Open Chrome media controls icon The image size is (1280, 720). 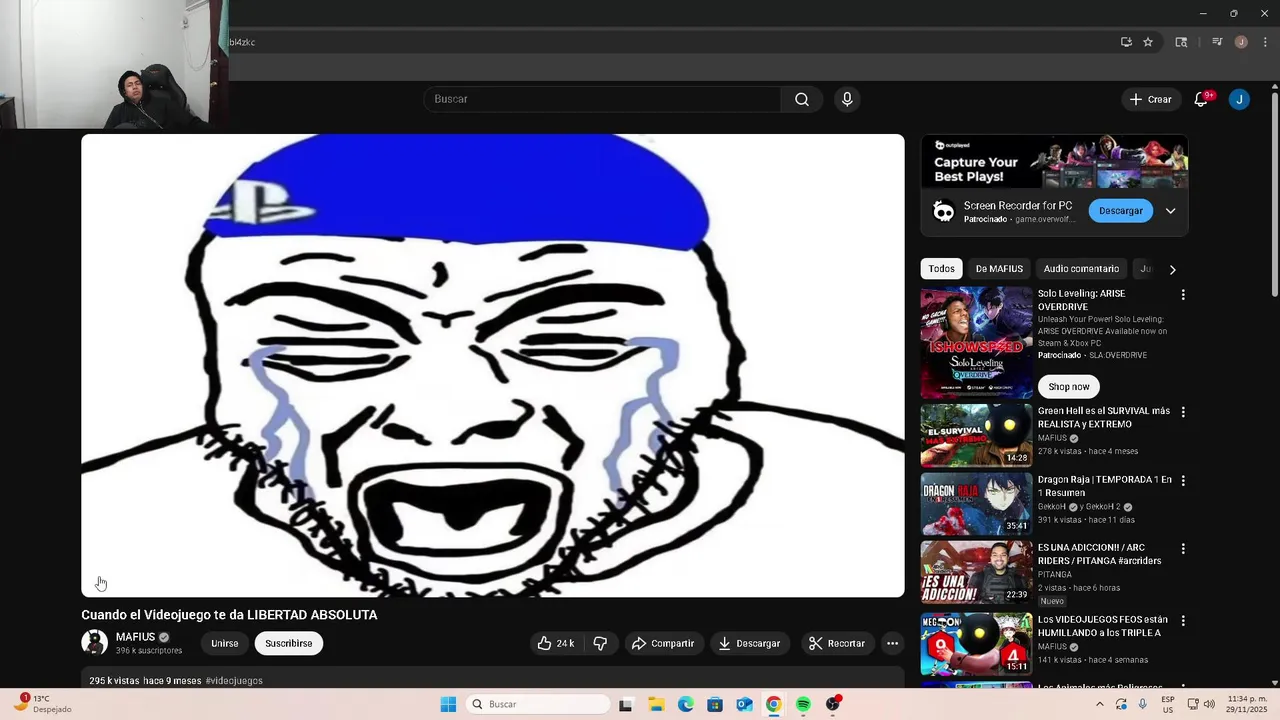point(1217,42)
